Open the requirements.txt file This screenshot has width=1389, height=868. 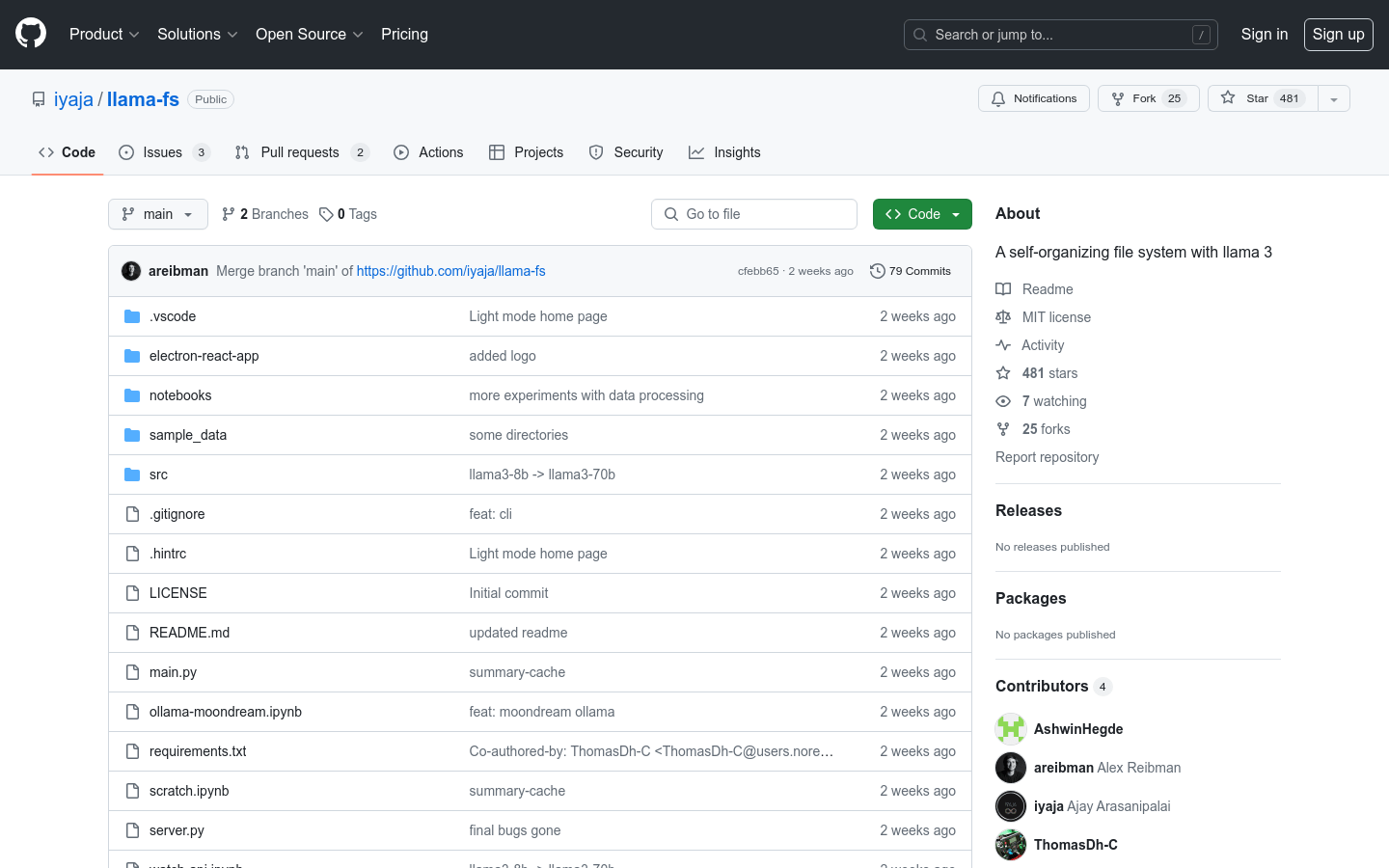[x=198, y=751]
